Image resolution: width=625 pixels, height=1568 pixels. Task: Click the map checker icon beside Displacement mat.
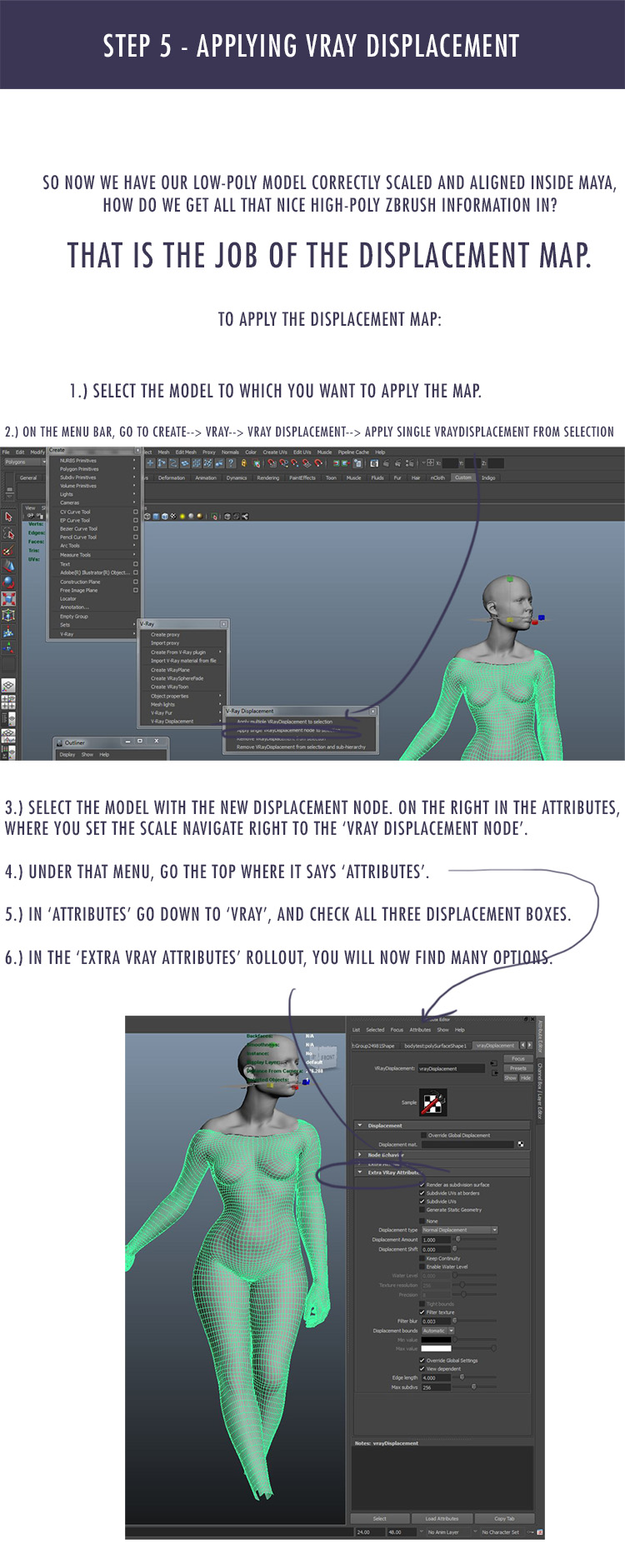click(521, 1144)
